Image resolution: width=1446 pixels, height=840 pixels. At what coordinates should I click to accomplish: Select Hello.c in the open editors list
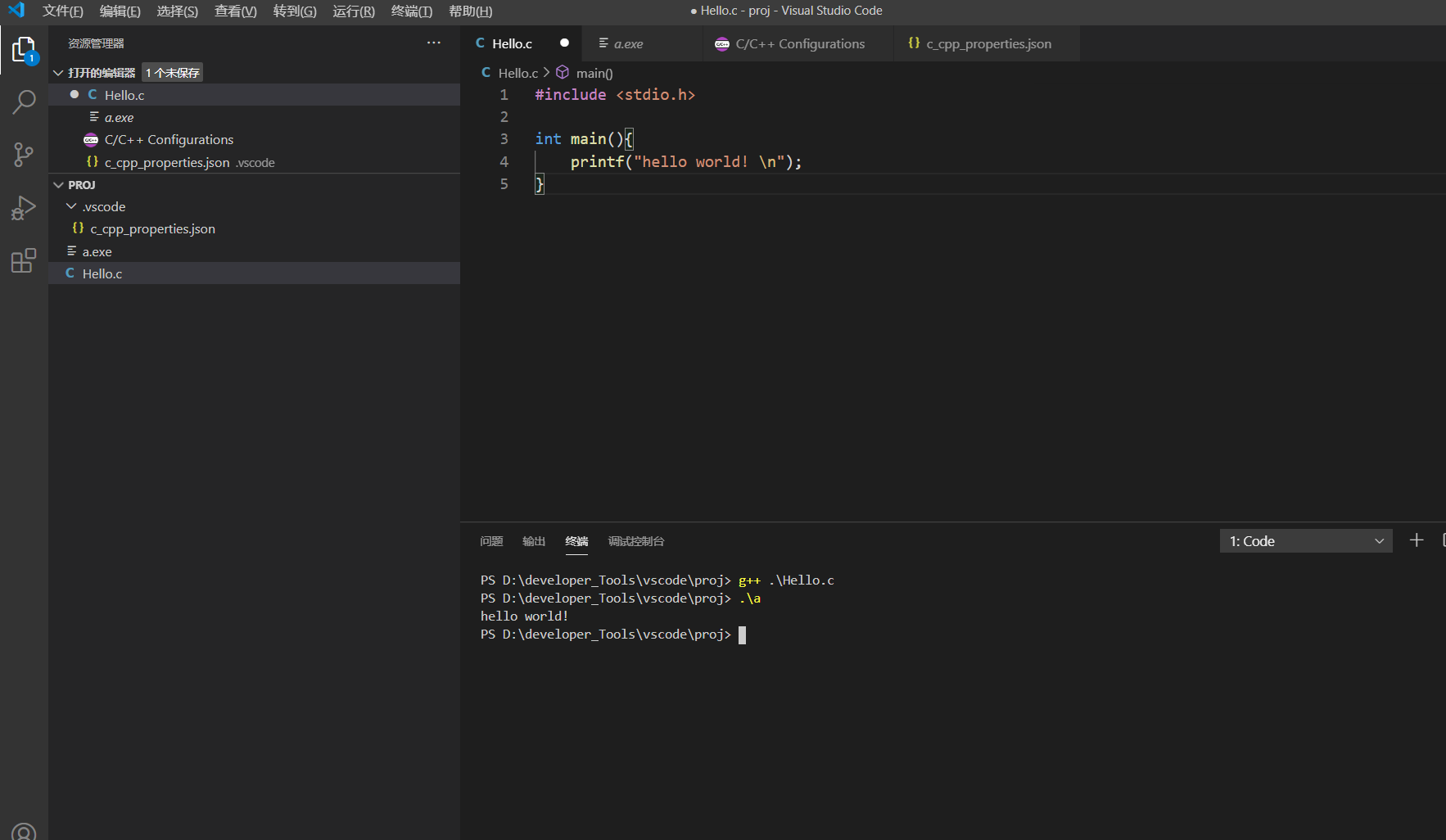255,95
